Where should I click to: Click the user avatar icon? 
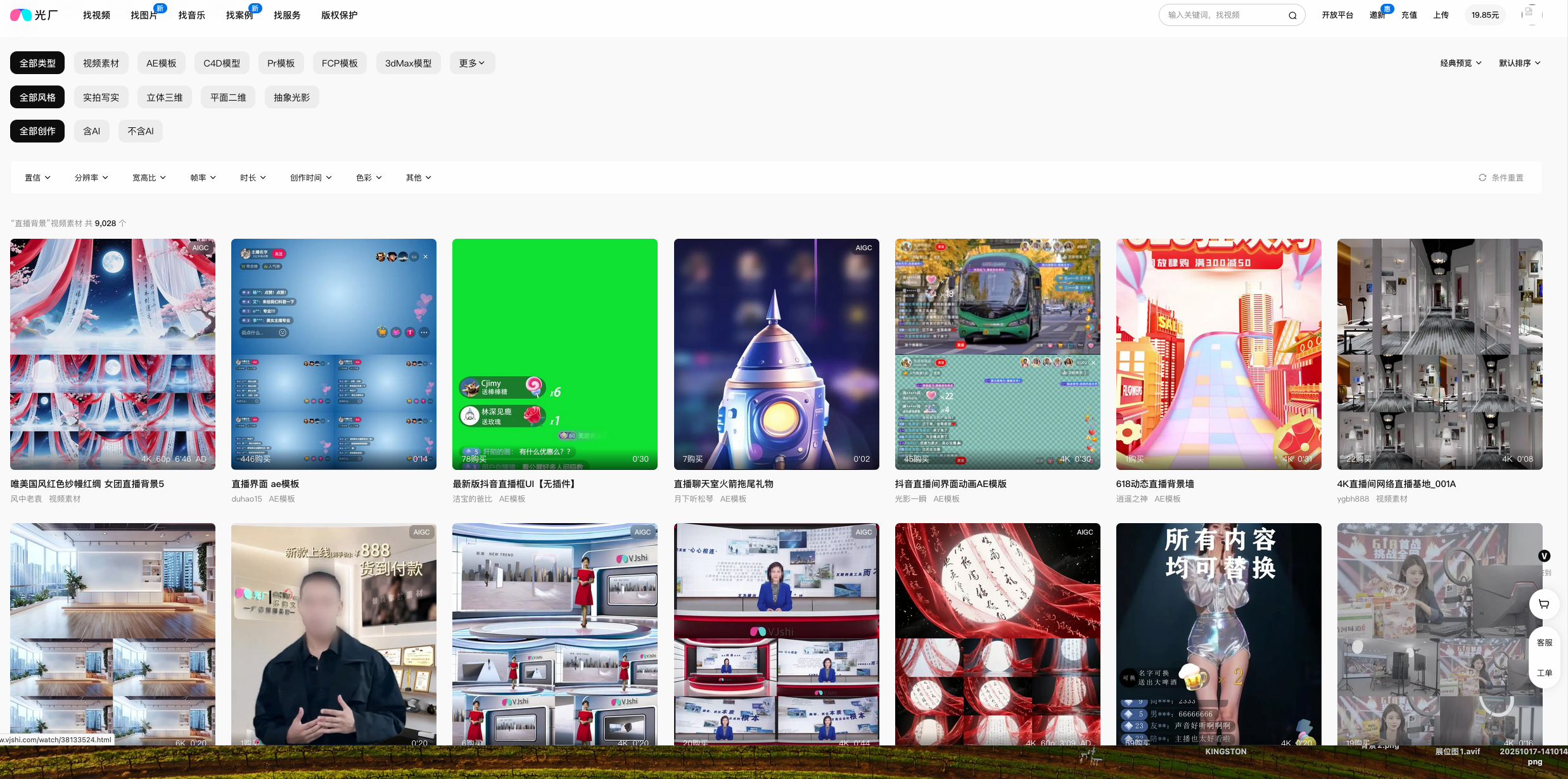click(x=1531, y=15)
